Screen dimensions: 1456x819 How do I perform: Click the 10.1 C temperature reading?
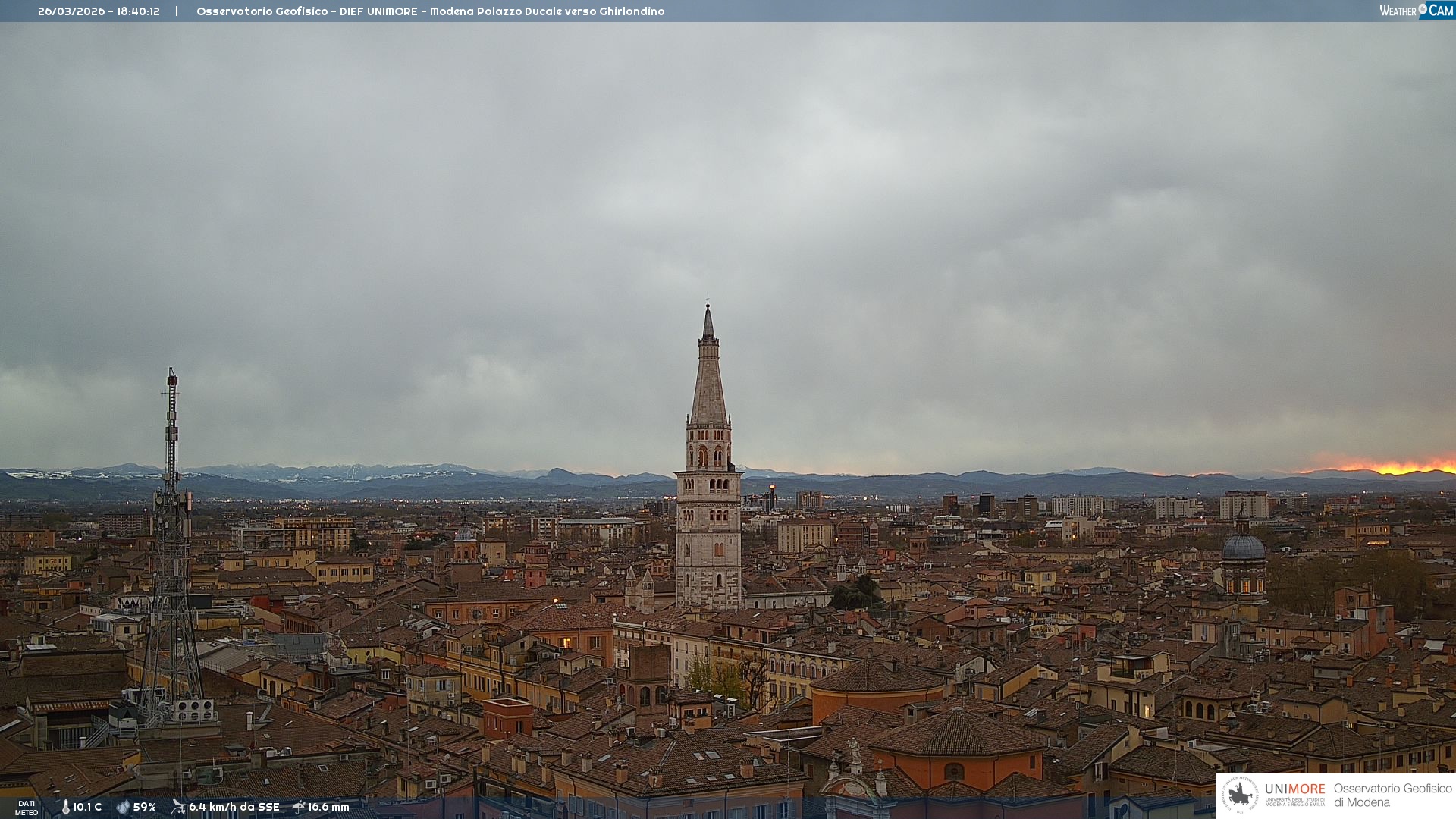pos(87,808)
